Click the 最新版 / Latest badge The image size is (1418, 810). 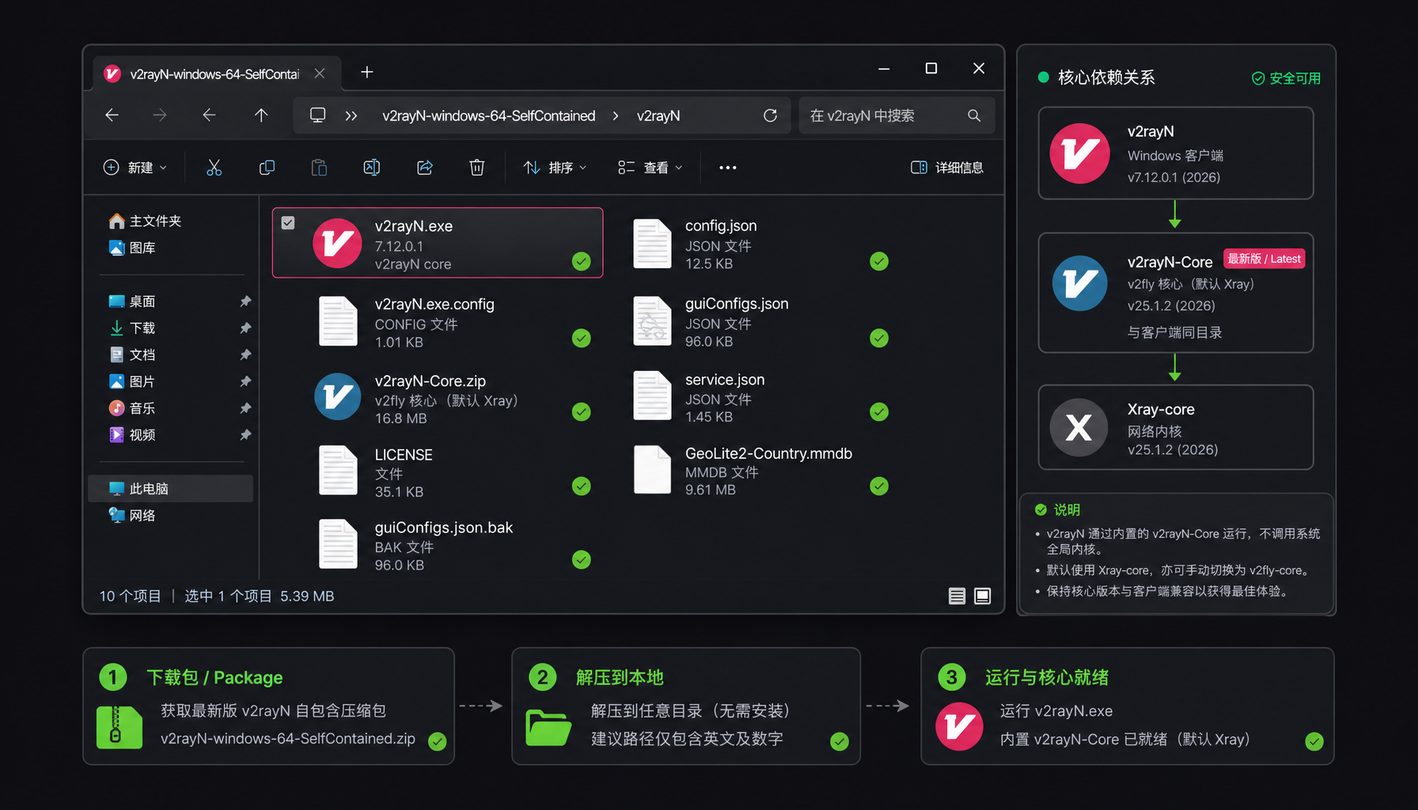tap(1264, 259)
